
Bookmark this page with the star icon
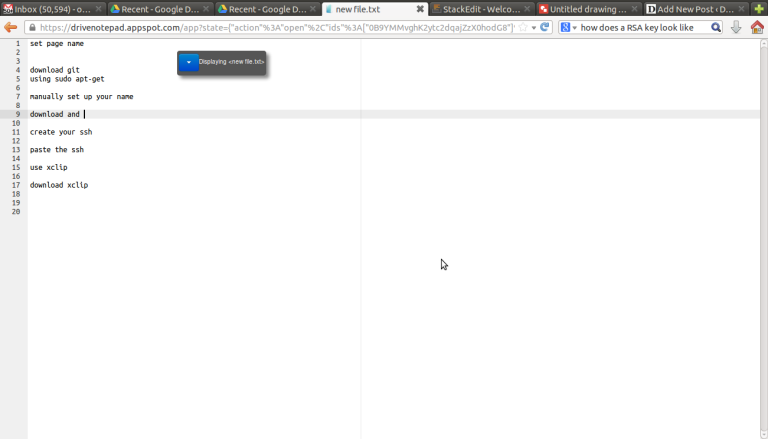(x=522, y=28)
